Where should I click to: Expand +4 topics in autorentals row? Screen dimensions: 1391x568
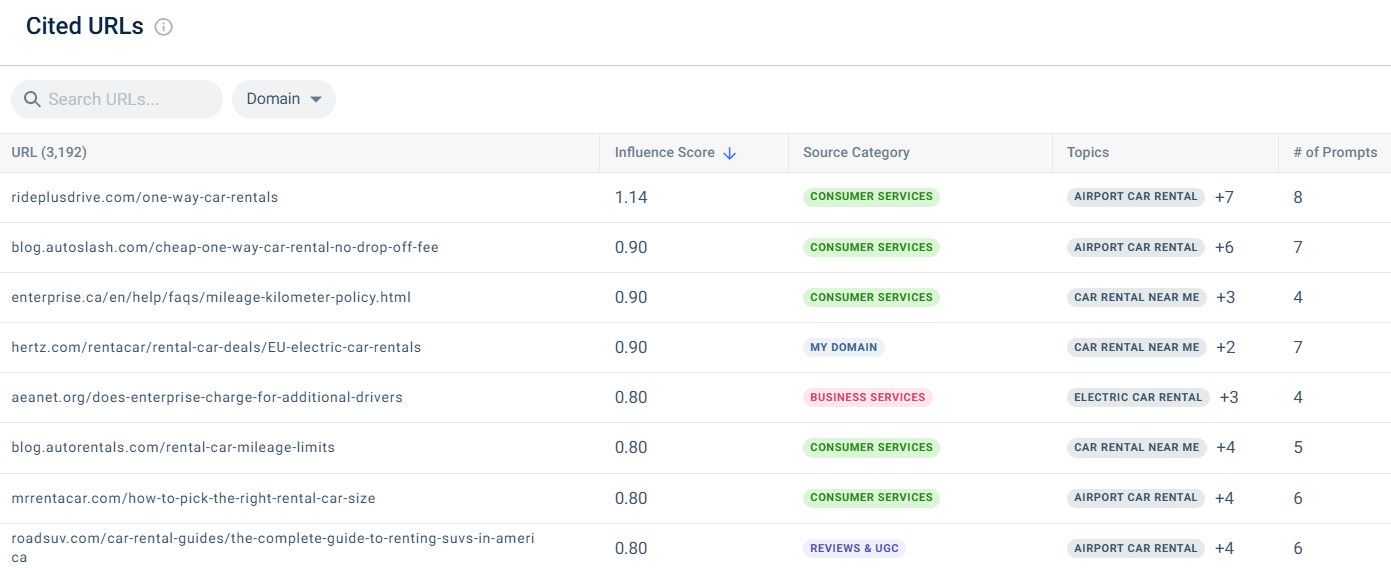pos(1226,447)
